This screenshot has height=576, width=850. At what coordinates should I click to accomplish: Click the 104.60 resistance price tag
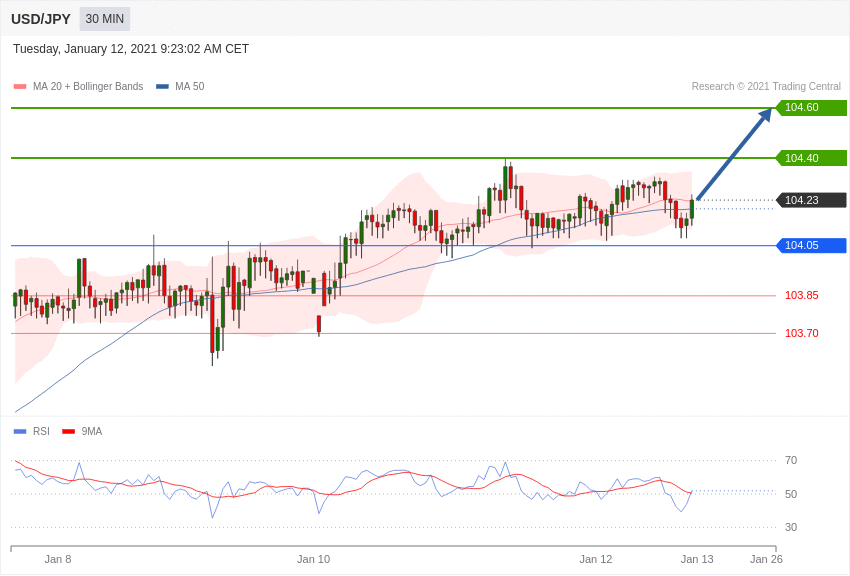811,107
